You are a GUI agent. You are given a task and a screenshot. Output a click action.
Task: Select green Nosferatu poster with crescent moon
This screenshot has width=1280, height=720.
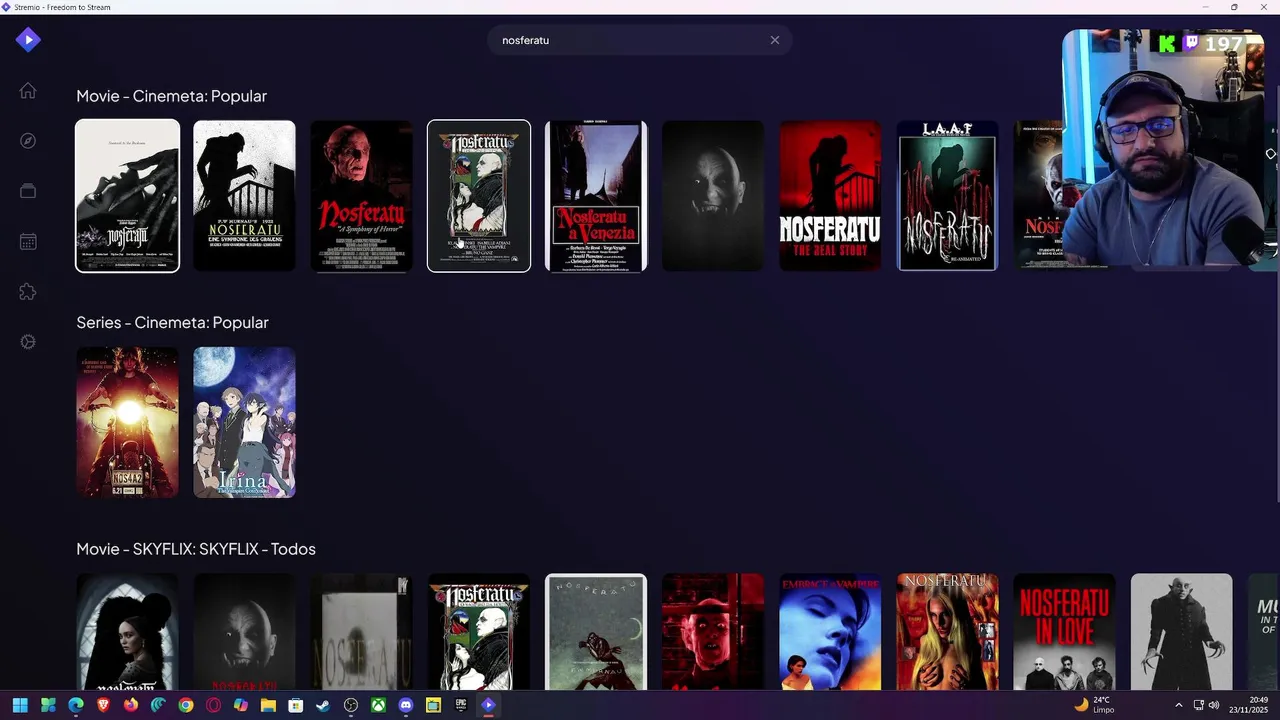pyautogui.click(x=596, y=632)
